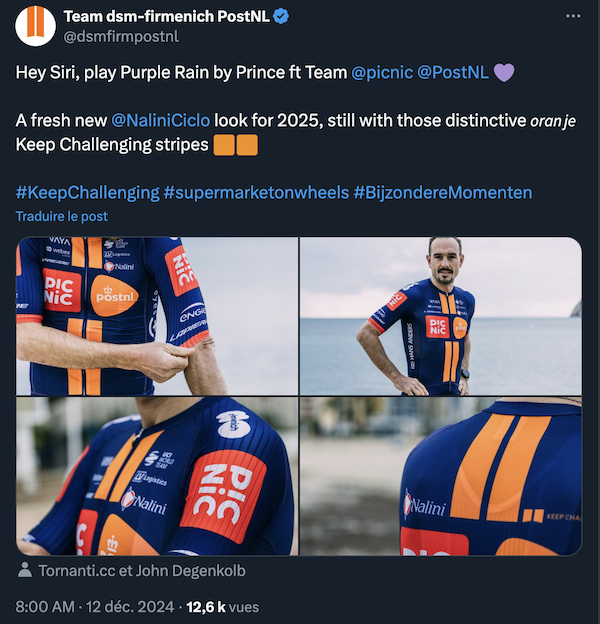Click the team profile avatar logo
The image size is (600, 624).
[37, 26]
